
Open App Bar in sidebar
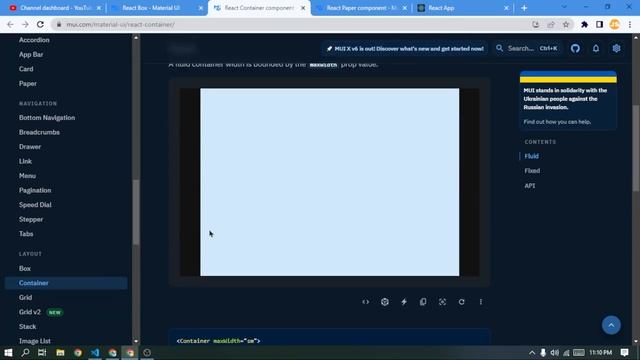(31, 54)
